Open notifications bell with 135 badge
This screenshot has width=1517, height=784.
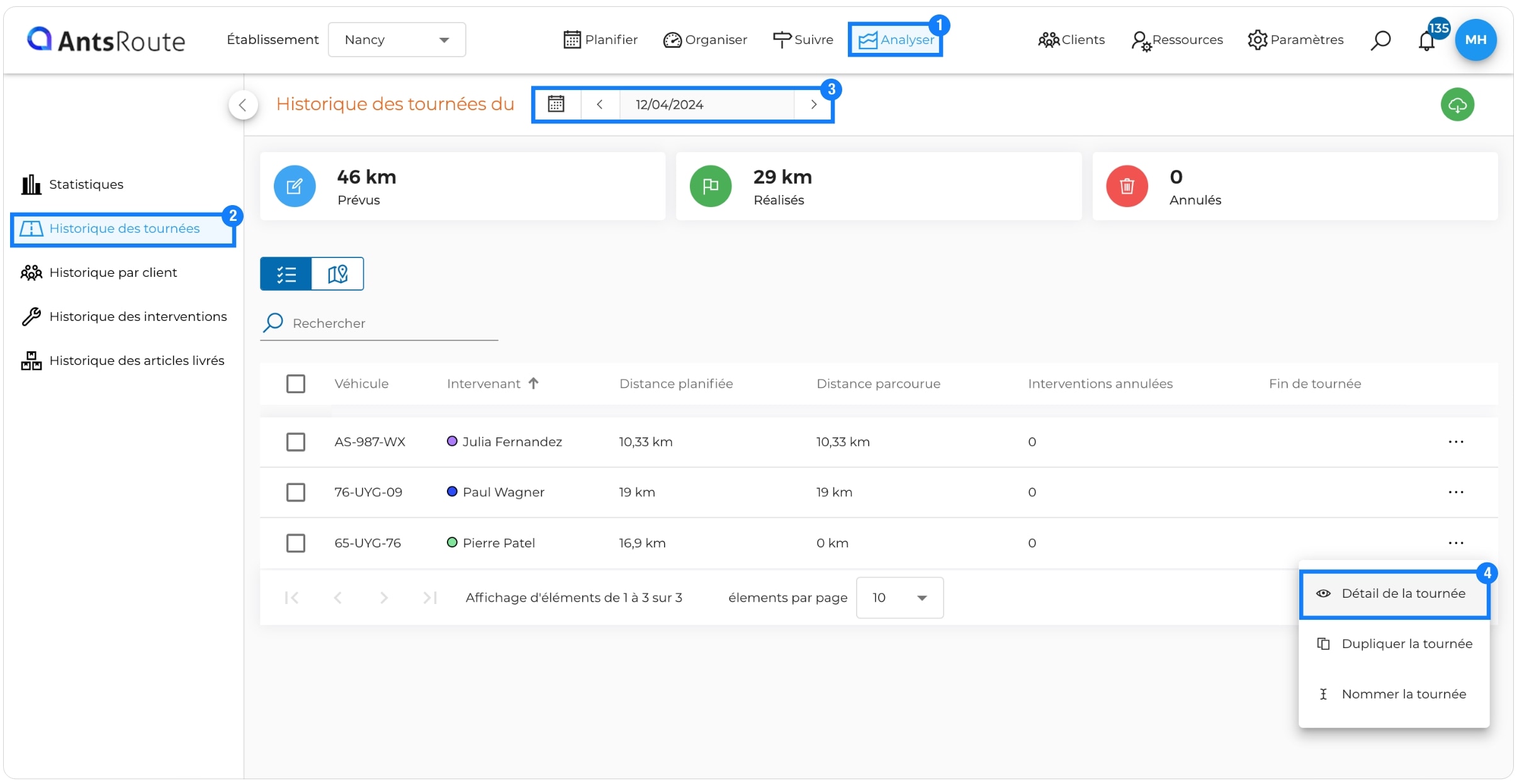tap(1427, 40)
